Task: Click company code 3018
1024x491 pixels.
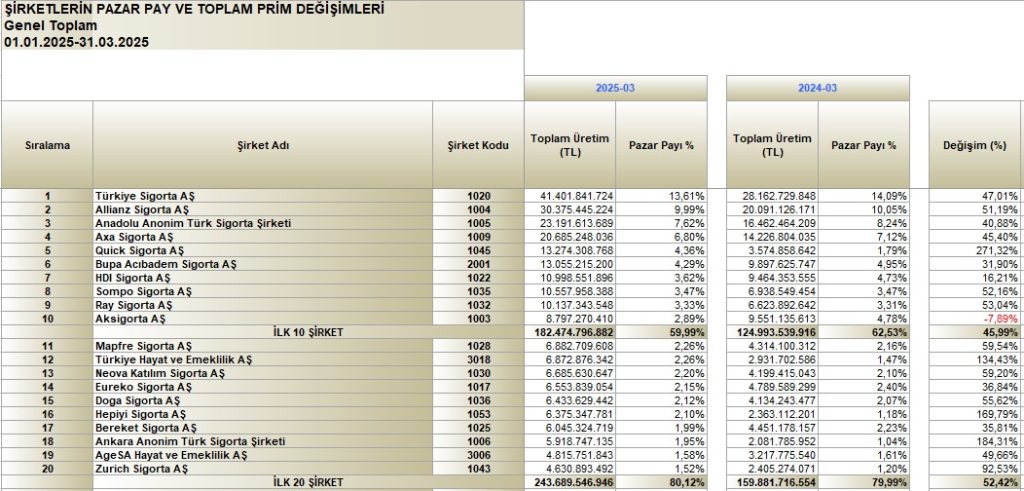Action: click(479, 360)
